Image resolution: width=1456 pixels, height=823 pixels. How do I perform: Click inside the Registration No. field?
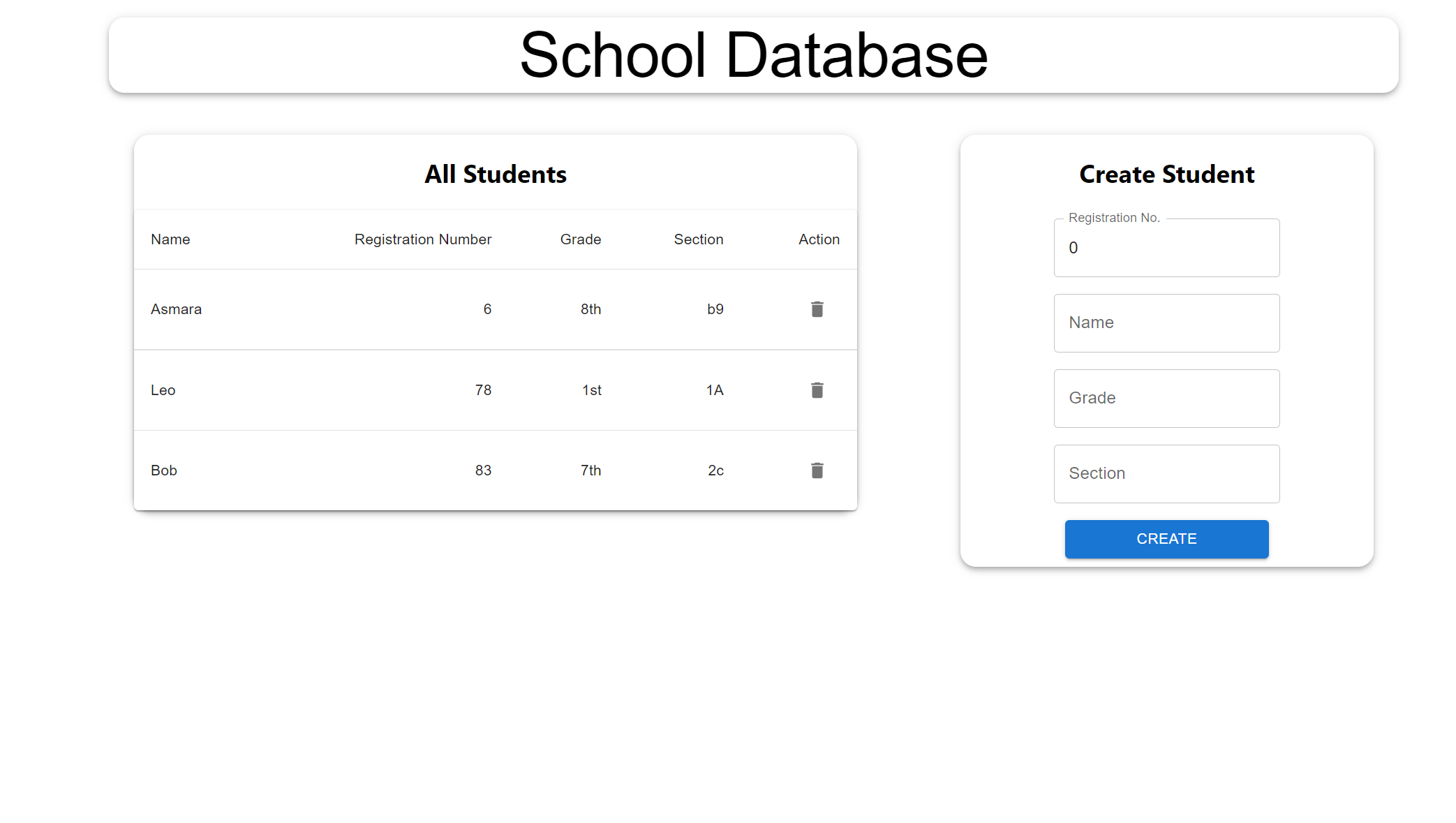click(1166, 248)
